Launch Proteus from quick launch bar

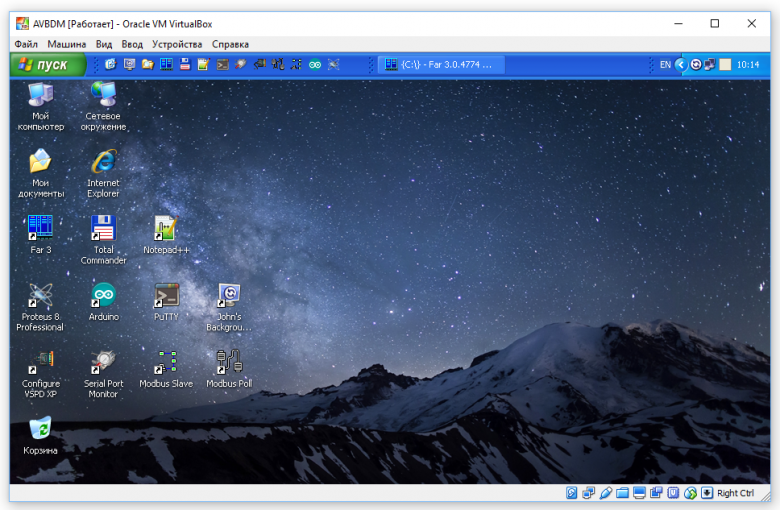[334, 65]
